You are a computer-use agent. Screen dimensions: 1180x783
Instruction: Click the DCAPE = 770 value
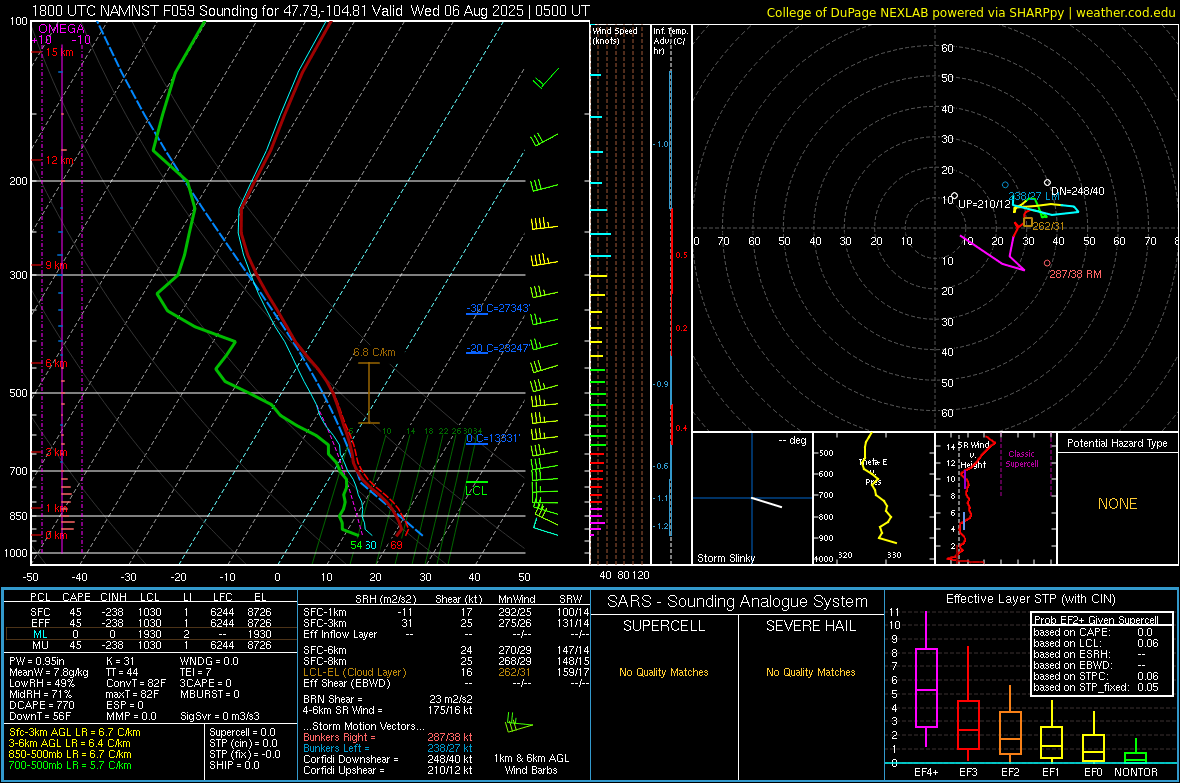click(41, 705)
